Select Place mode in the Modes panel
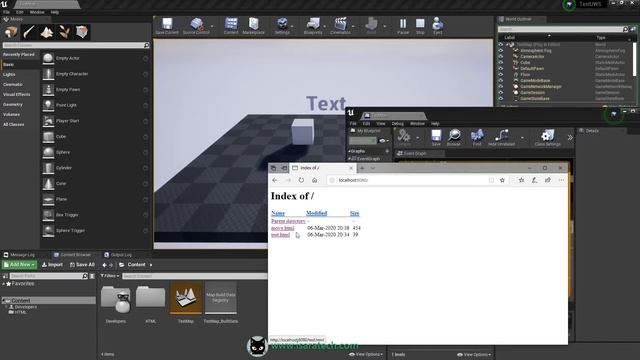Image resolution: width=640 pixels, height=360 pixels. pyautogui.click(x=11, y=32)
